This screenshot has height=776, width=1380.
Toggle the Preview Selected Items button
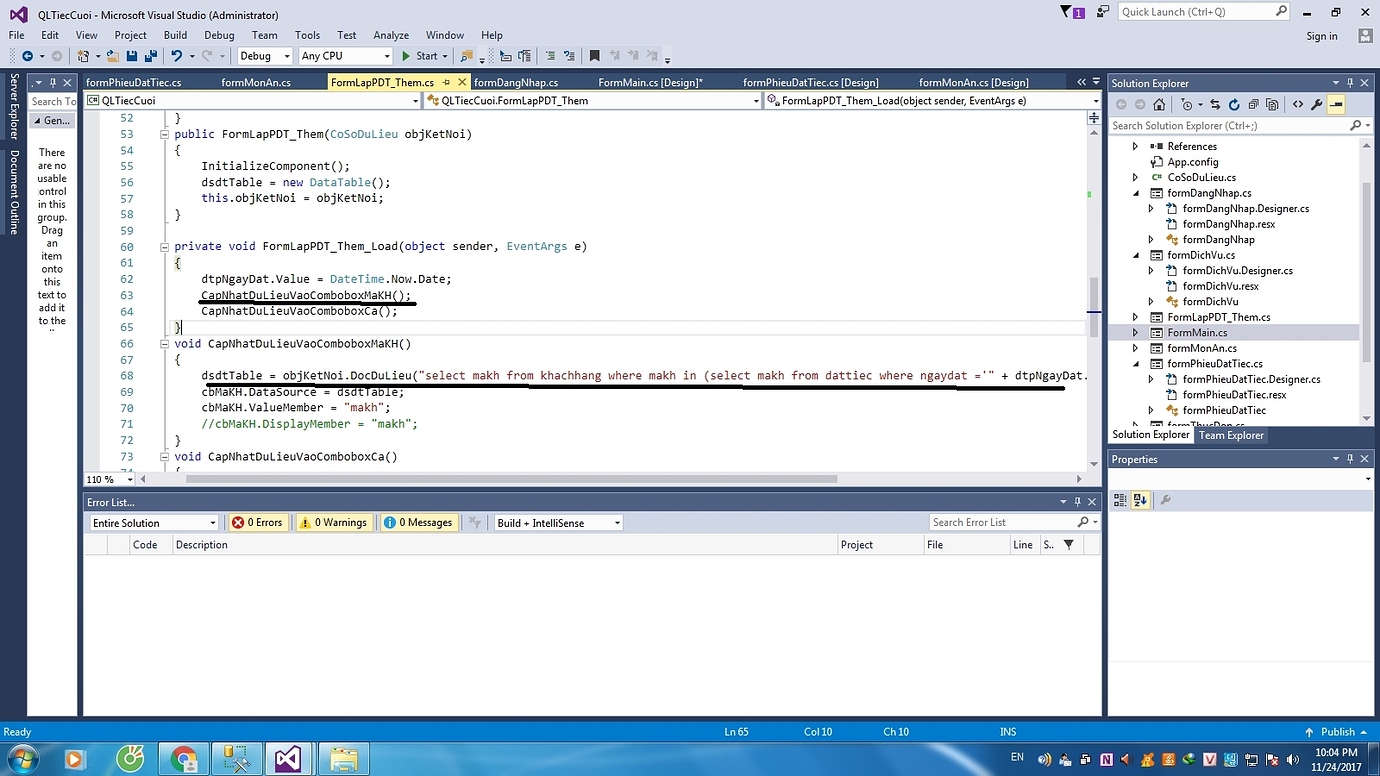click(1273, 104)
